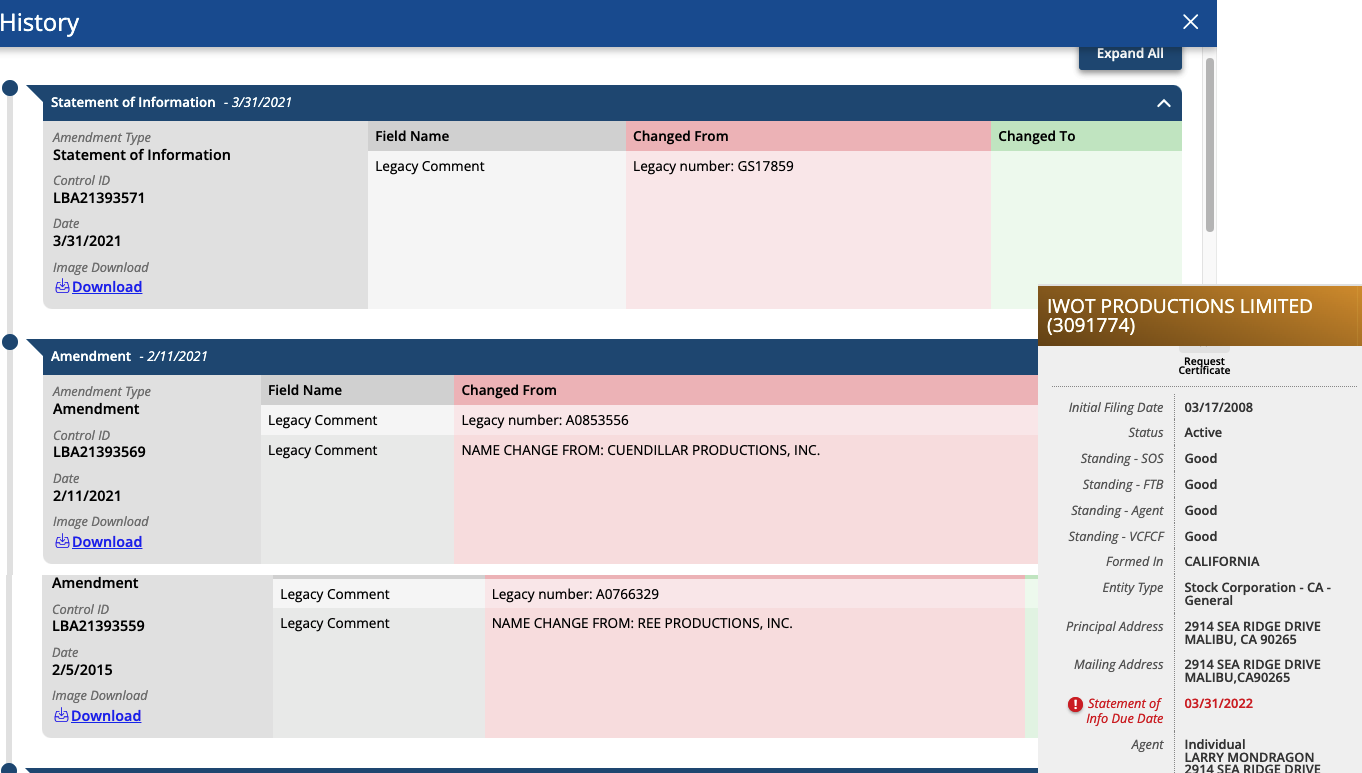Click Principal Address 2914 SEA RIDGE DRIVE
The image size is (1362, 773).
coord(1252,627)
